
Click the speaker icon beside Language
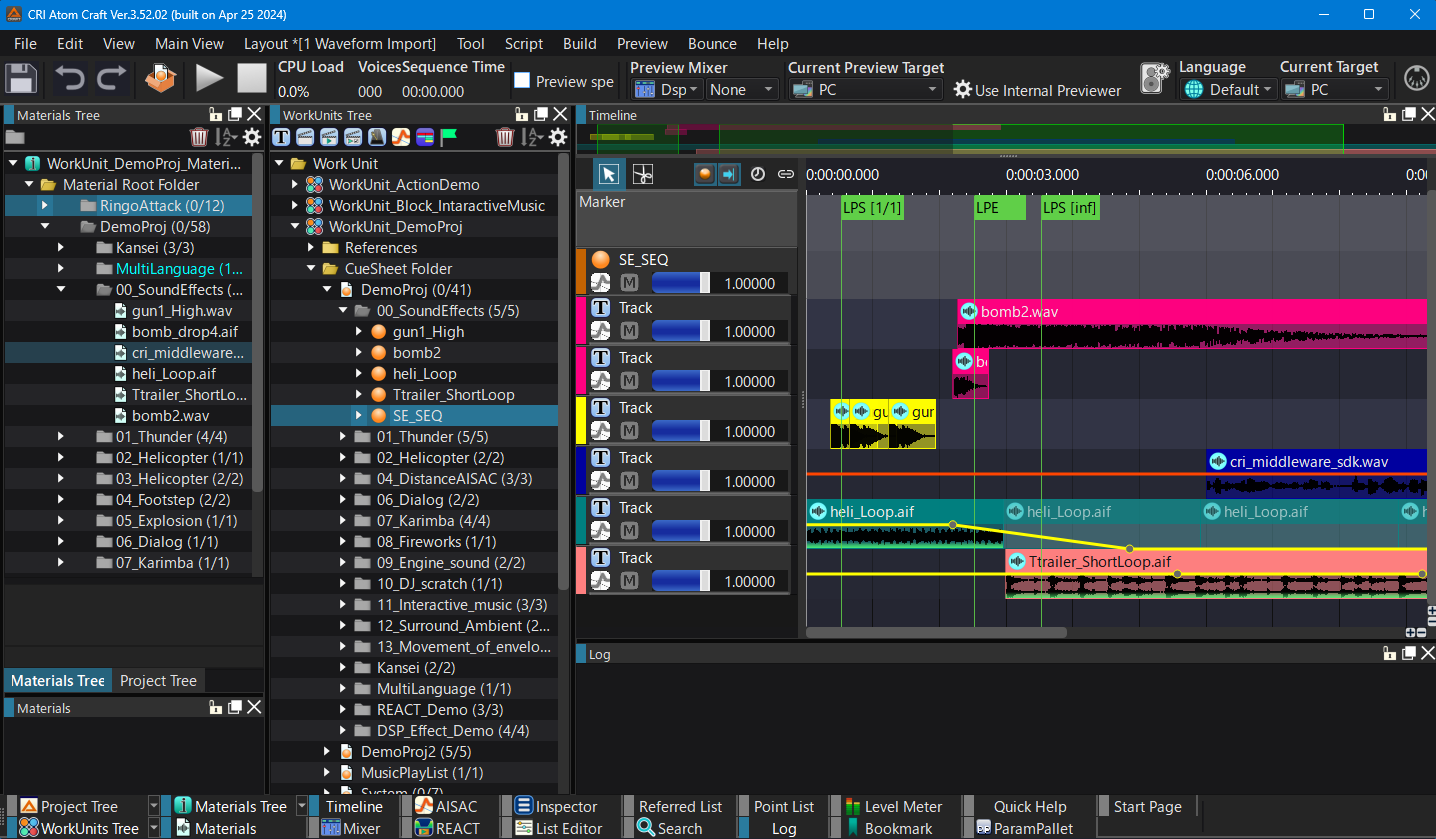(1155, 78)
